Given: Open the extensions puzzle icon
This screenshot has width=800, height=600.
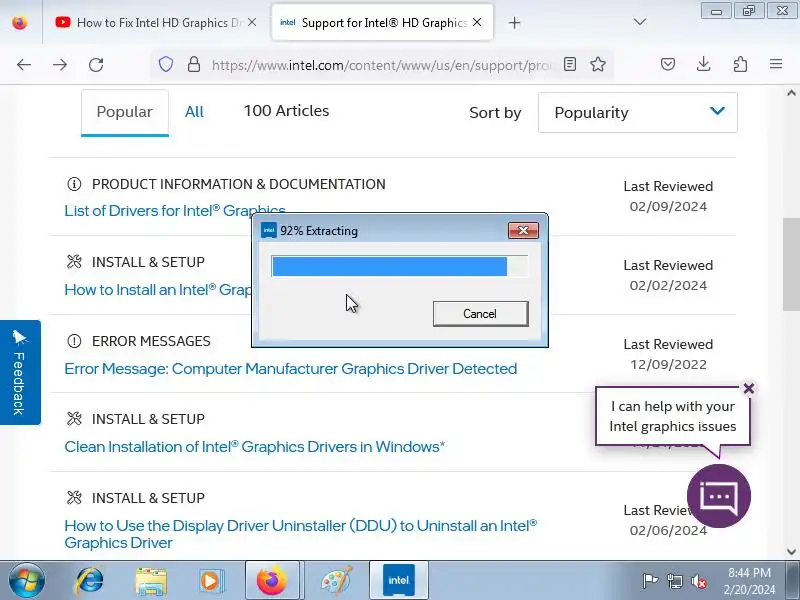Looking at the screenshot, I should click(x=740, y=64).
